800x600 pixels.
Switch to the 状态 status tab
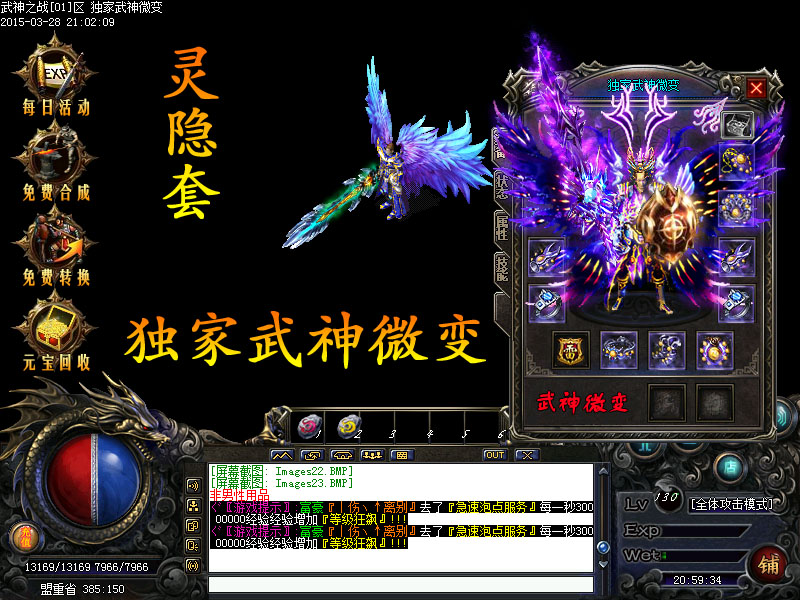(x=502, y=185)
